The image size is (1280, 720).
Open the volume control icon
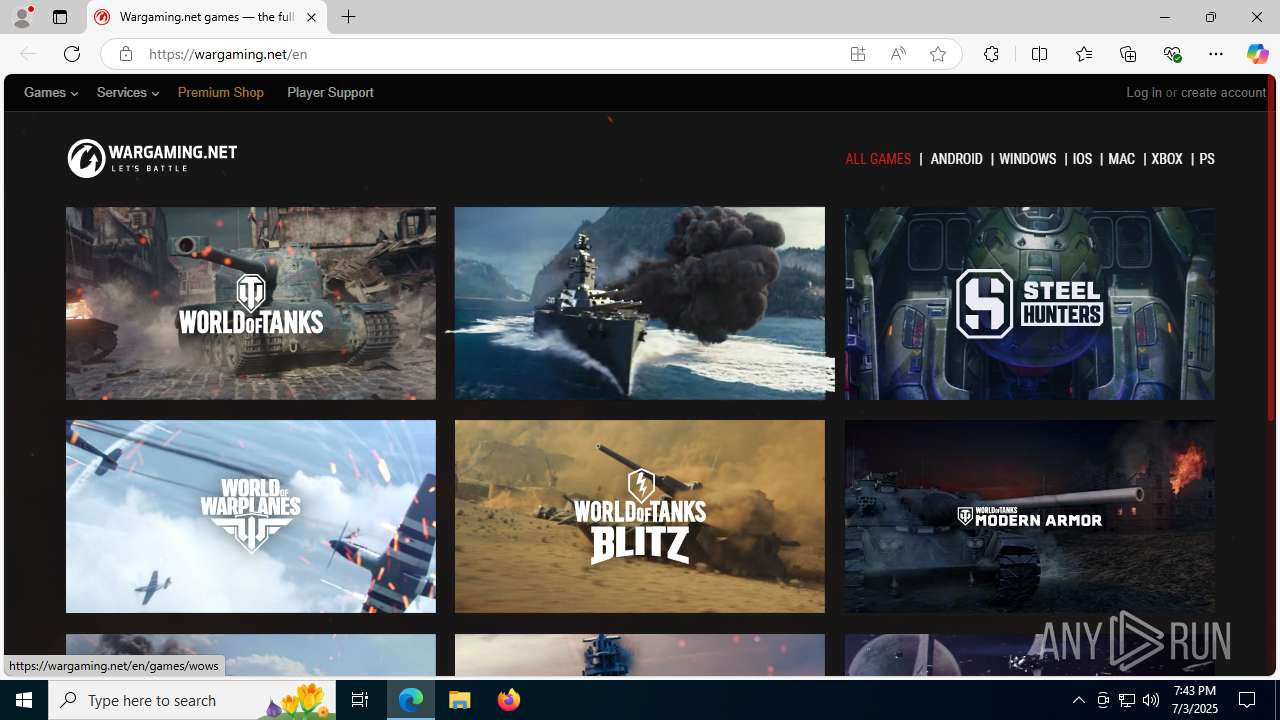[x=1151, y=700]
